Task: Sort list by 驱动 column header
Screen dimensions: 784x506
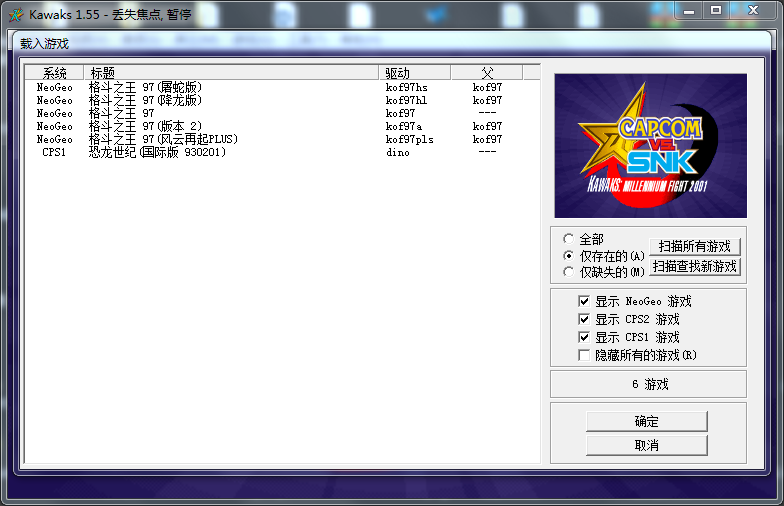Action: [415, 73]
